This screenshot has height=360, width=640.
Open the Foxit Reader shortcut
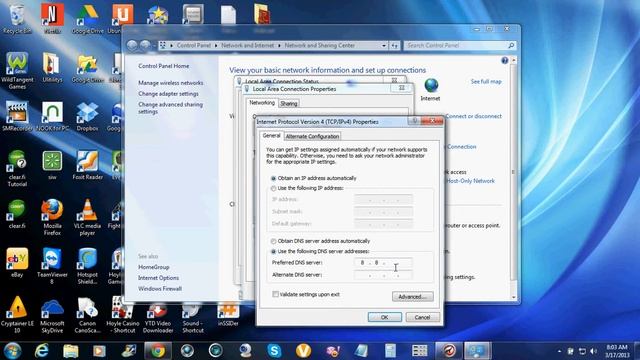pyautogui.click(x=87, y=165)
